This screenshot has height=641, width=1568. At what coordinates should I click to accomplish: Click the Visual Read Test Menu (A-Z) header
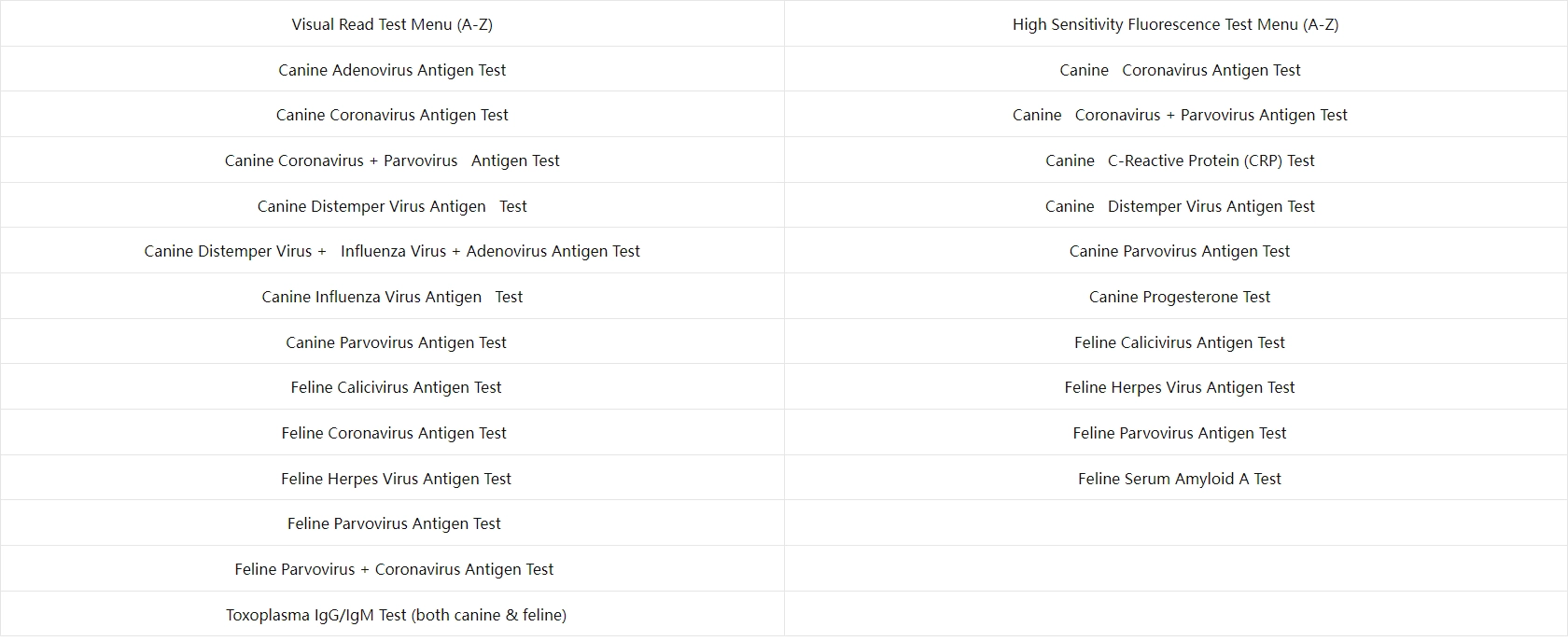(392, 24)
